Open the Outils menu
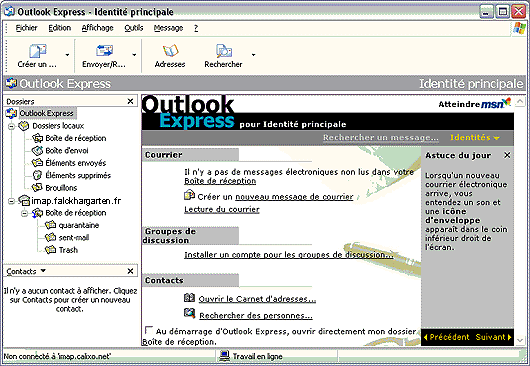The width and height of the screenshot is (530, 366). point(134,28)
